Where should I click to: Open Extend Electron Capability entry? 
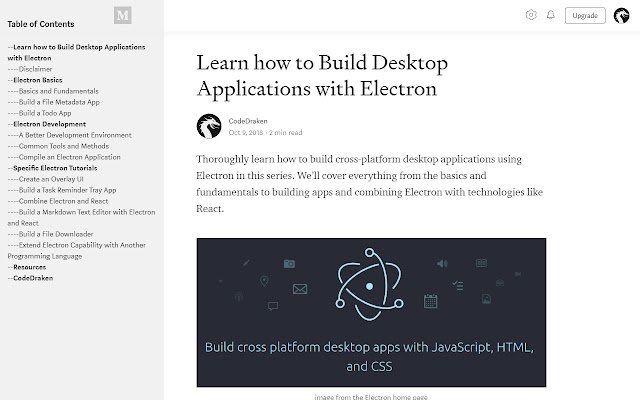[76, 251]
